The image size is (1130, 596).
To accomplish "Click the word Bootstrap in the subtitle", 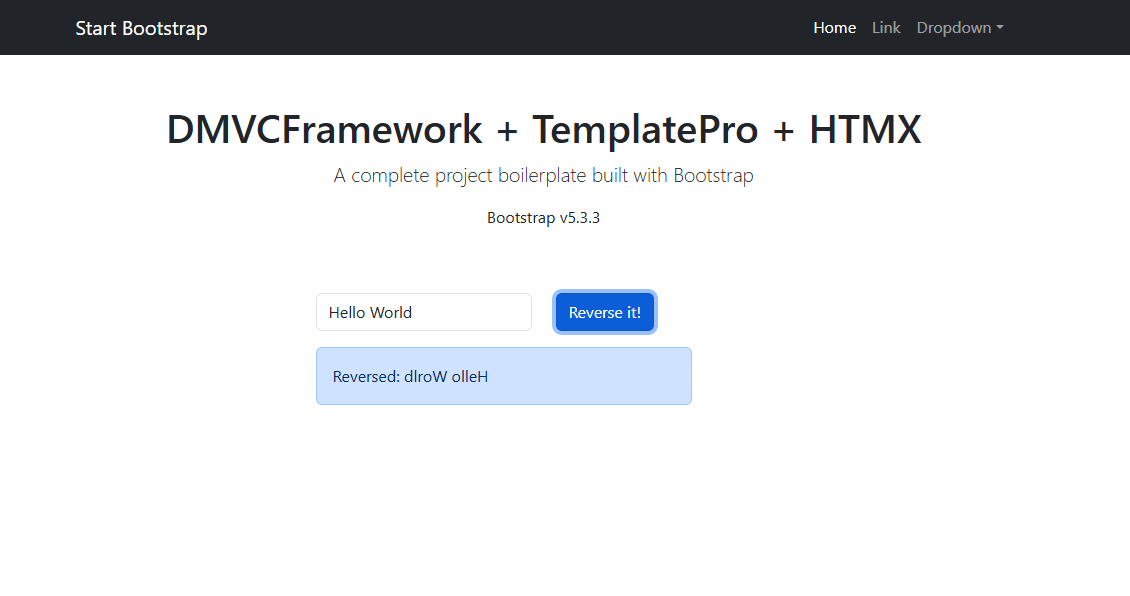I will 713,175.
